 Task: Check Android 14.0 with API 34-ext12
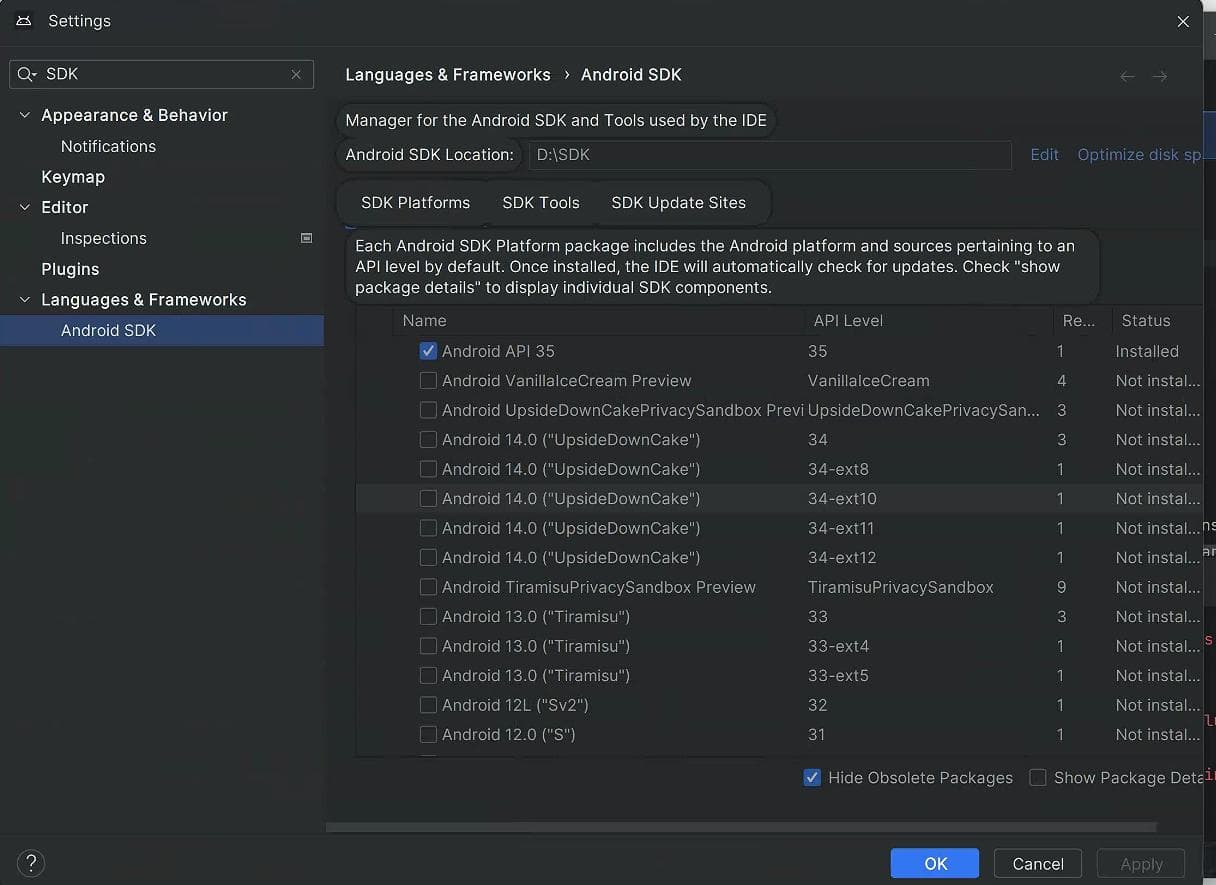(x=428, y=557)
